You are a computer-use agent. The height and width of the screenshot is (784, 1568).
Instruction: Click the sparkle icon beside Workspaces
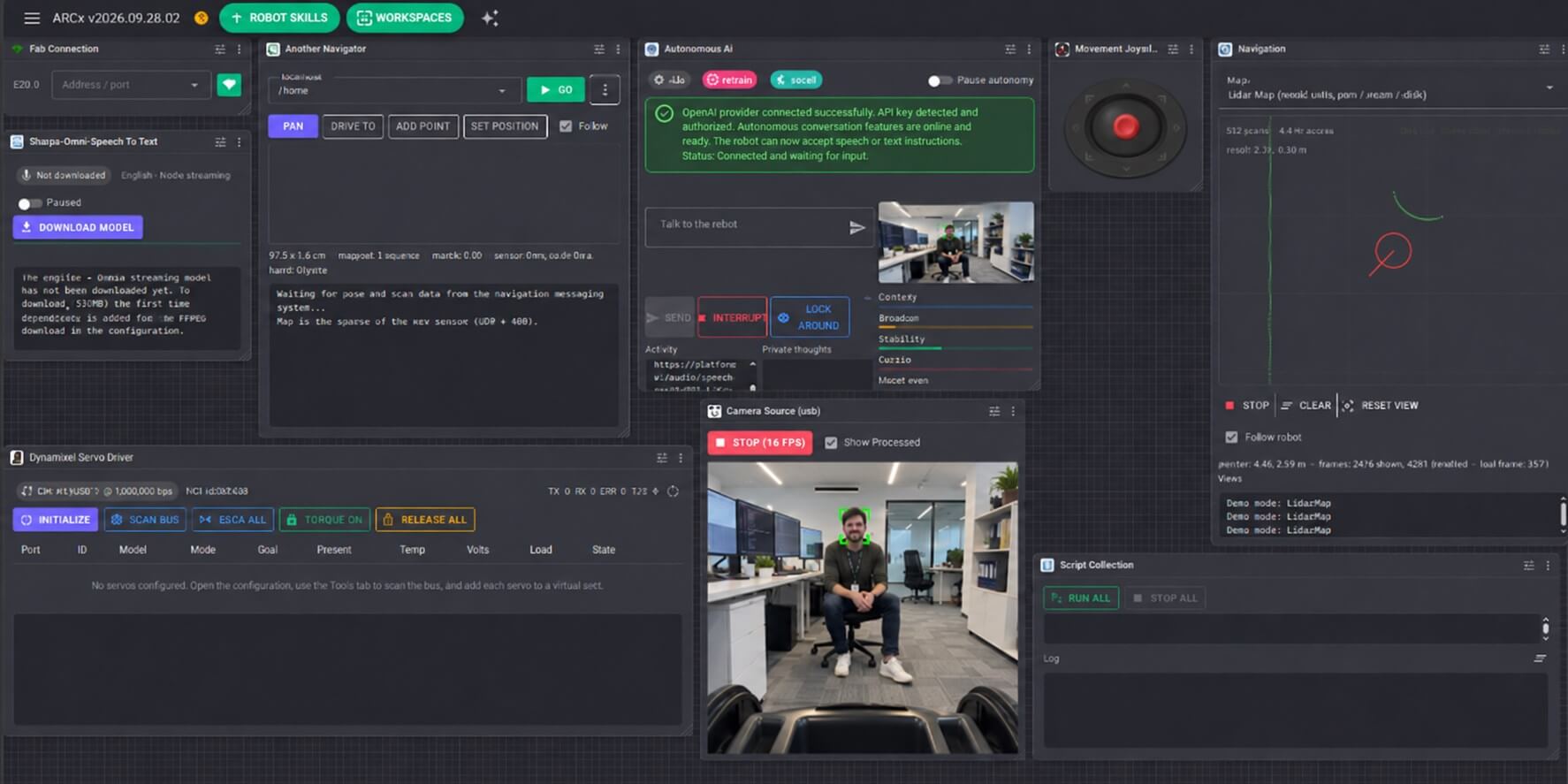(x=490, y=18)
